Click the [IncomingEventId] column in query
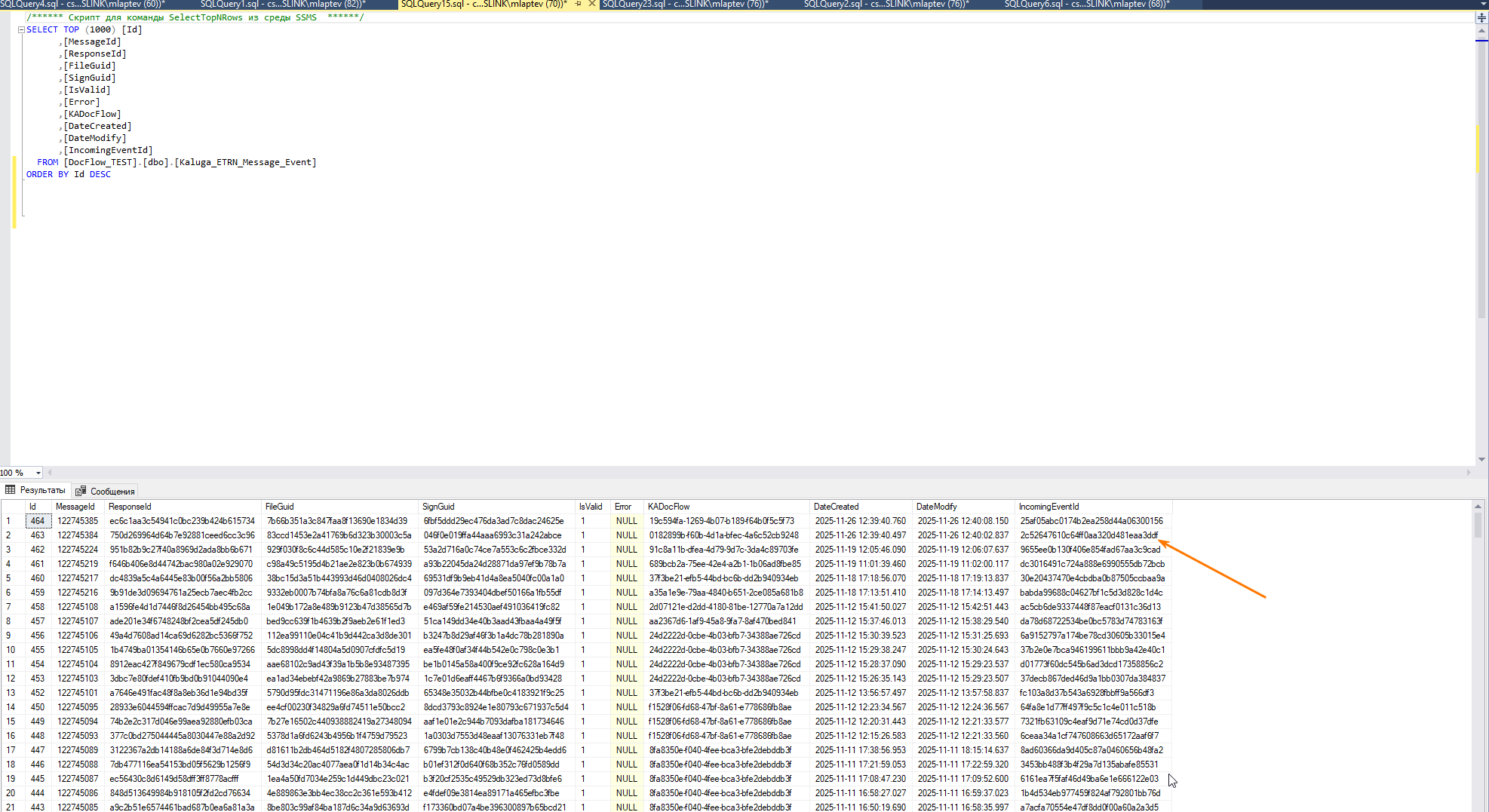1489x812 pixels. point(108,151)
